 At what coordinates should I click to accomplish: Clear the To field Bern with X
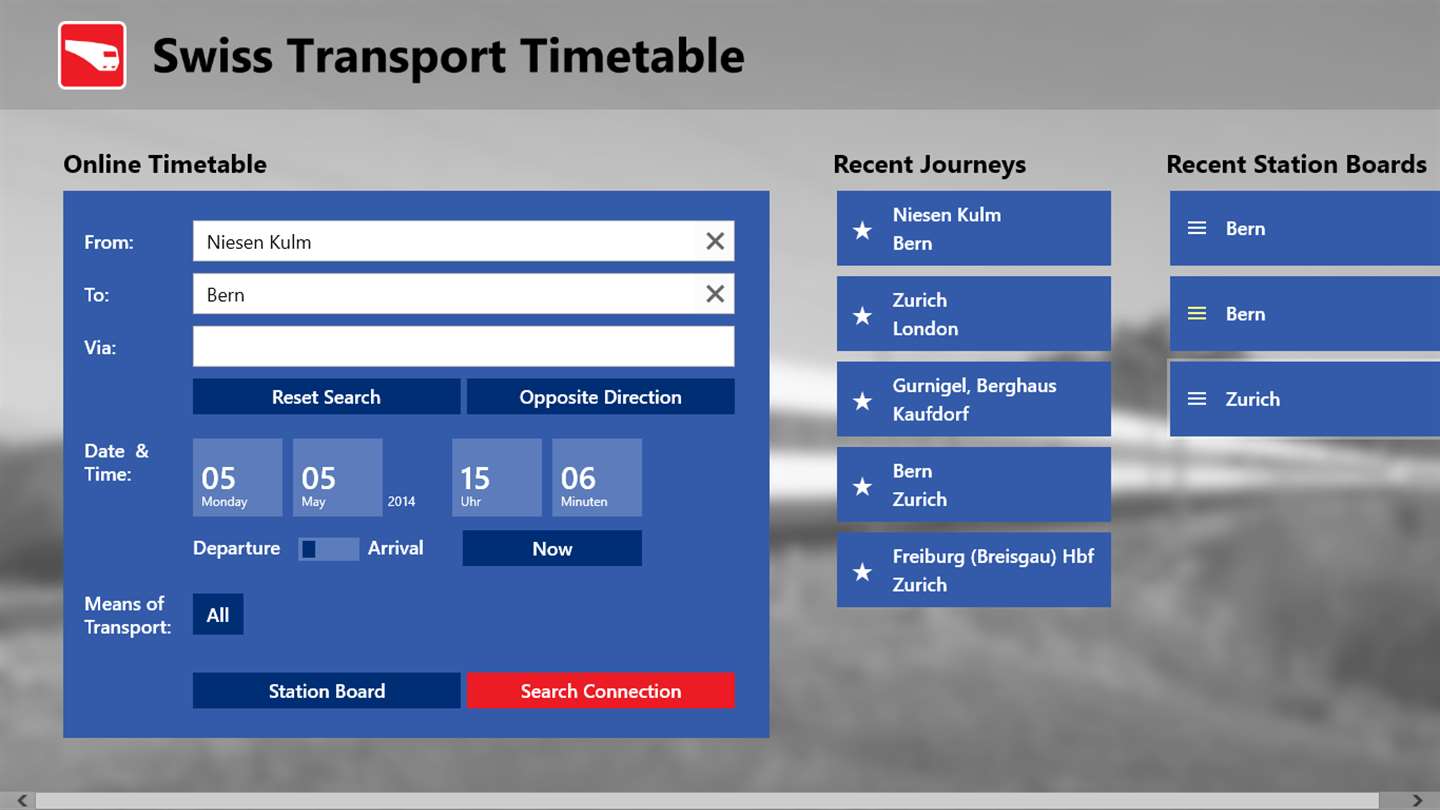715,294
